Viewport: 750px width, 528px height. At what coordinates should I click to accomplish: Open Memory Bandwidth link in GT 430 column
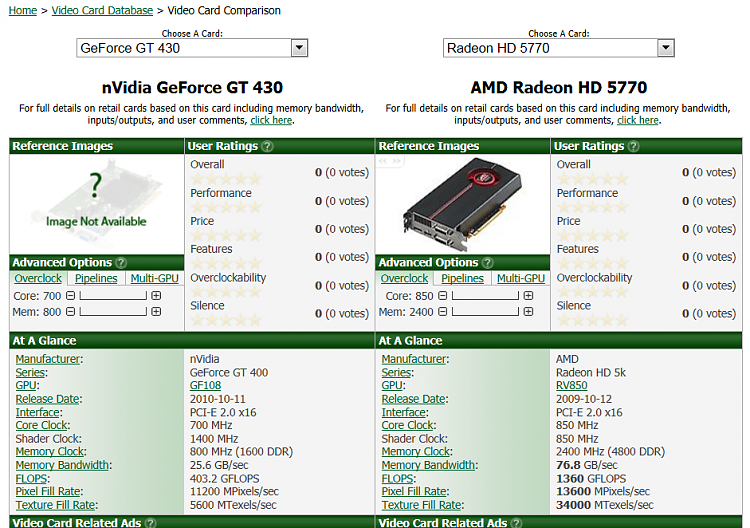[62, 465]
